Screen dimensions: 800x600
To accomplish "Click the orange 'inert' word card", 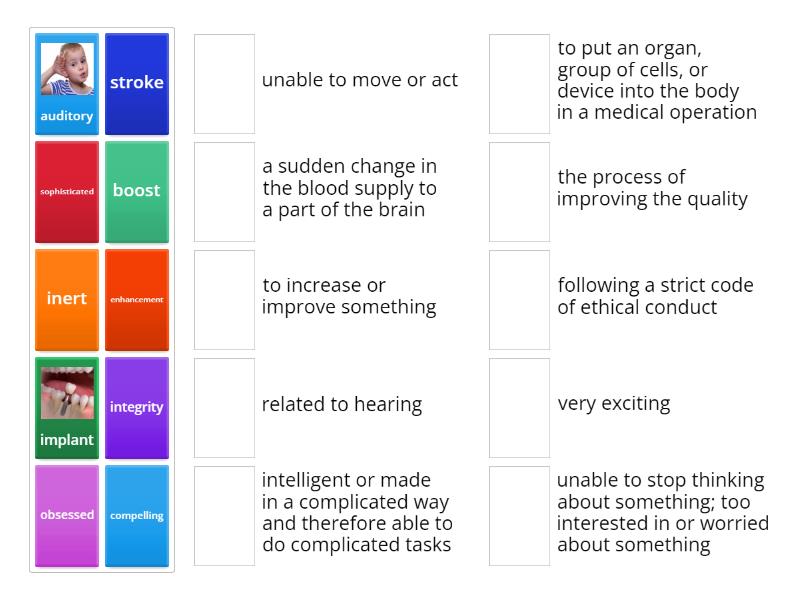I will click(67, 300).
